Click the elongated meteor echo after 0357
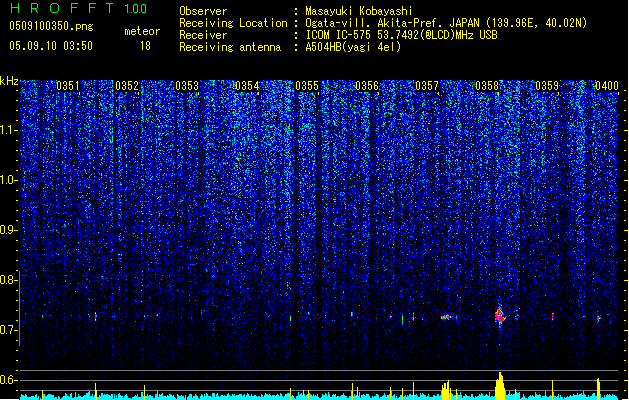The width and height of the screenshot is (629, 400). [448, 317]
